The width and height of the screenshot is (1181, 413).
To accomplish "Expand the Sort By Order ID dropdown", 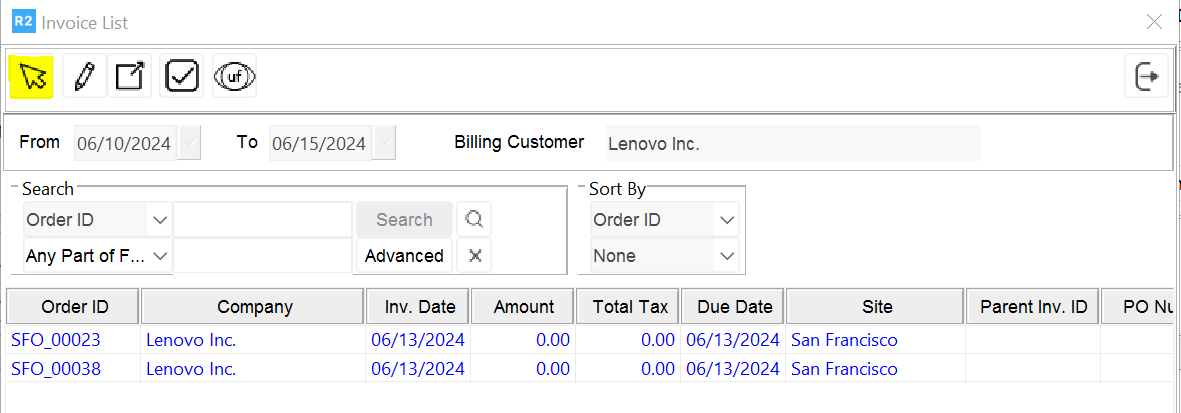I will [x=726, y=220].
